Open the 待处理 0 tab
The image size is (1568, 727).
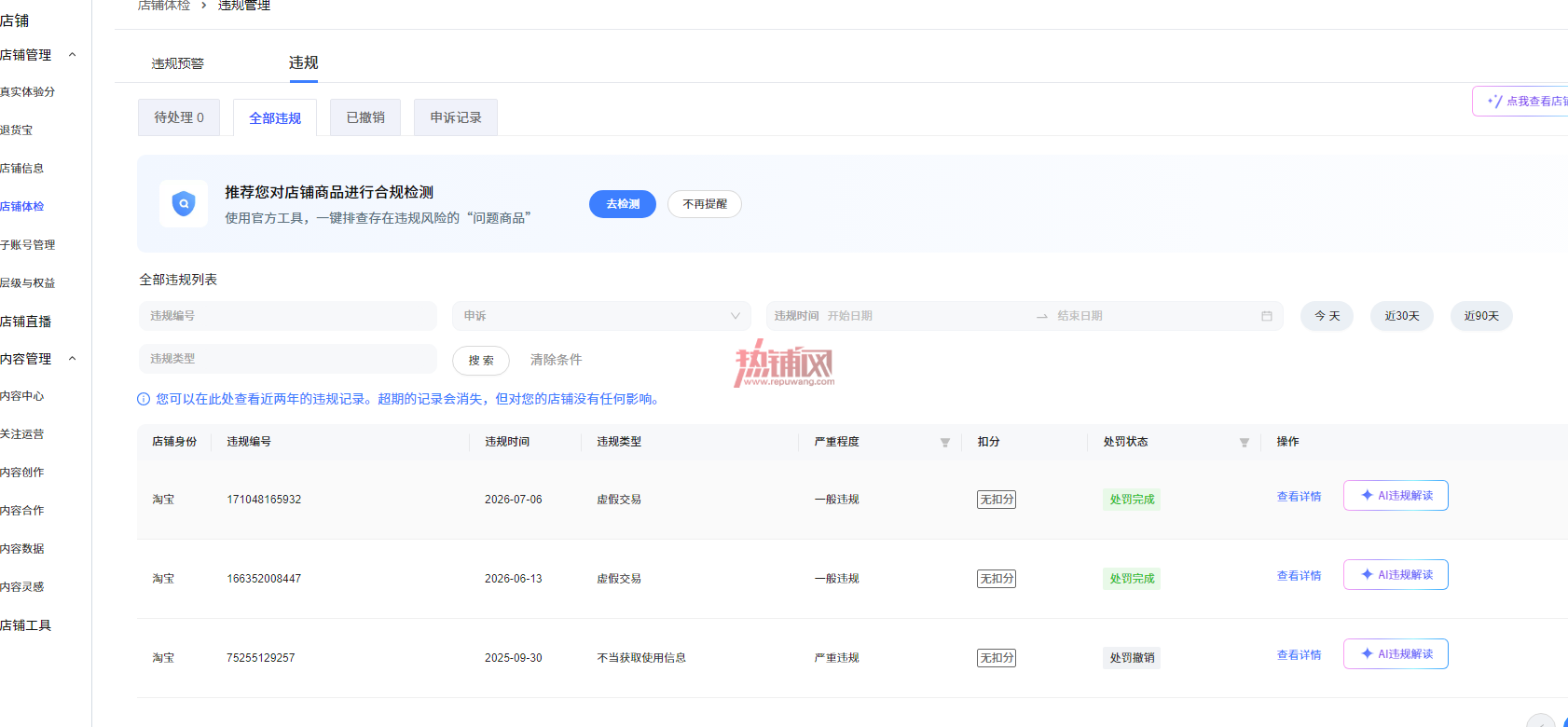pos(179,117)
